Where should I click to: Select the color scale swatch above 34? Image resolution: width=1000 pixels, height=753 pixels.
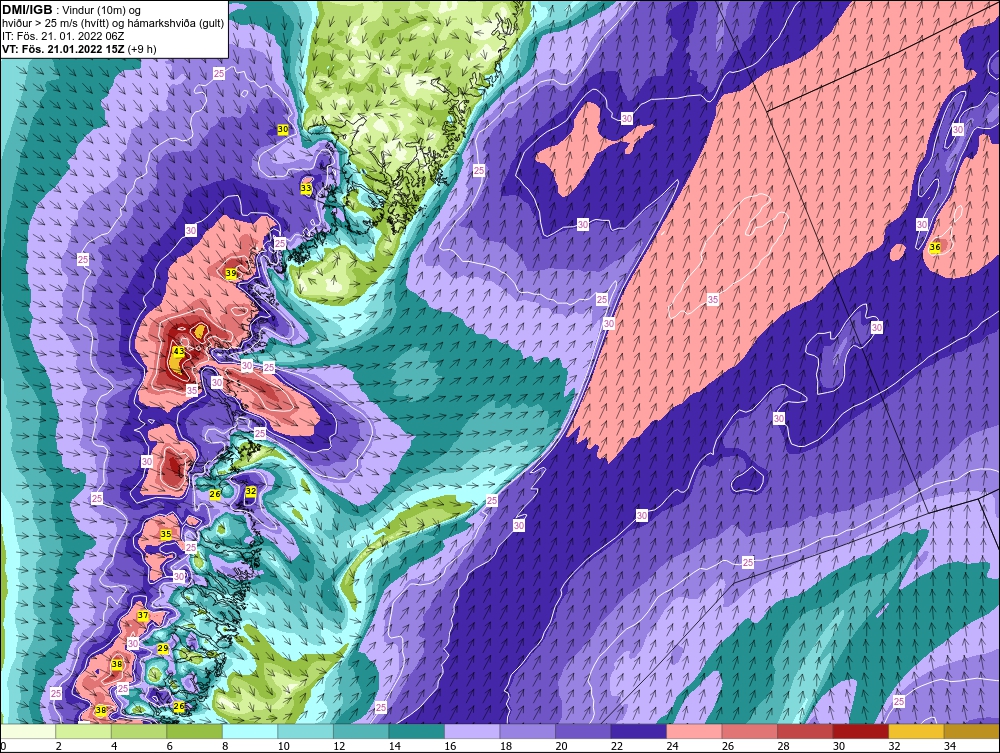(971, 731)
